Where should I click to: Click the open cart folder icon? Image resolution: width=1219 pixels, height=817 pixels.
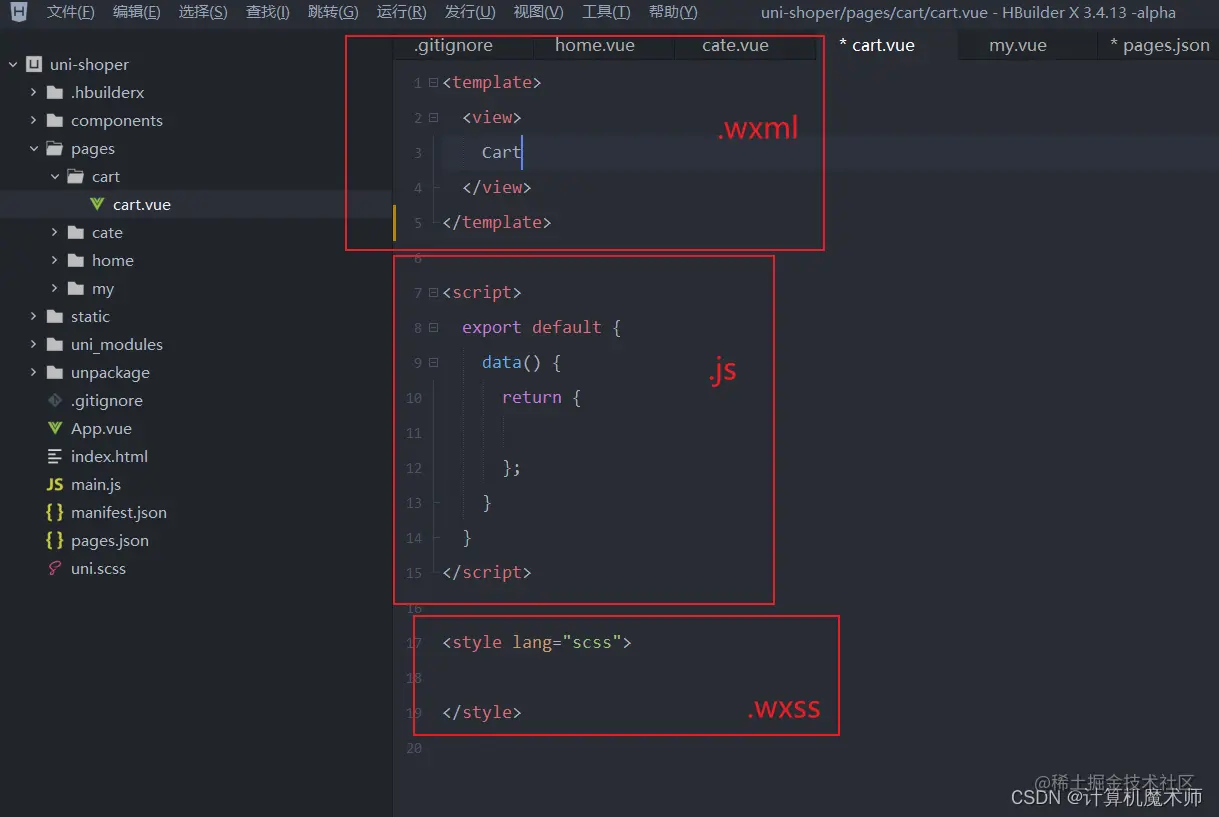tap(76, 177)
